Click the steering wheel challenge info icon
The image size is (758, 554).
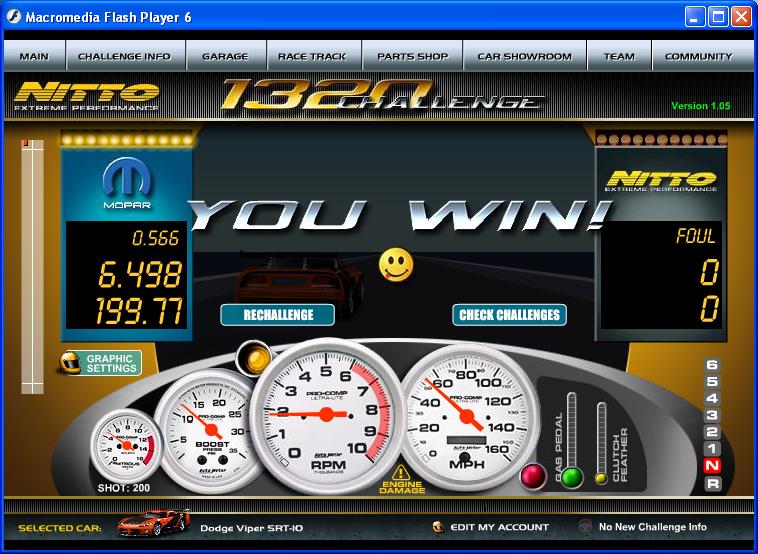point(585,526)
